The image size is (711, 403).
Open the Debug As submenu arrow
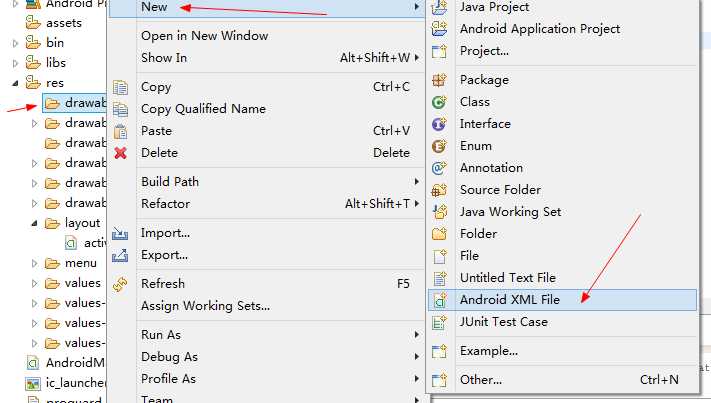[x=416, y=357]
